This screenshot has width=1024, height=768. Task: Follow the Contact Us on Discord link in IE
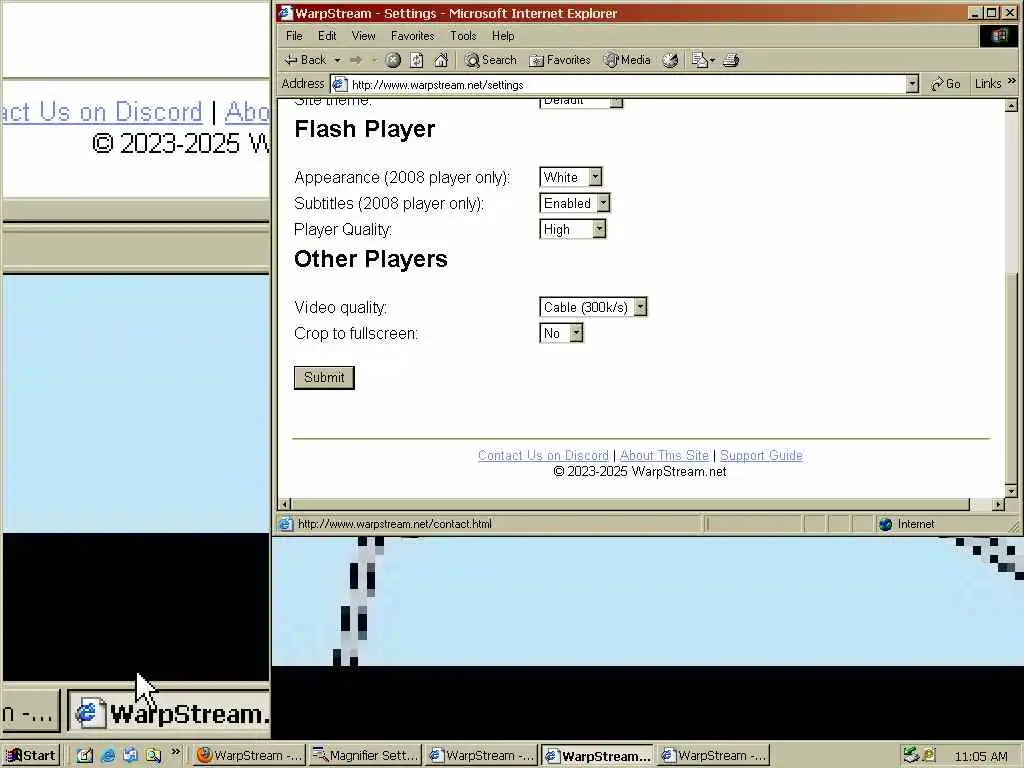coord(543,455)
